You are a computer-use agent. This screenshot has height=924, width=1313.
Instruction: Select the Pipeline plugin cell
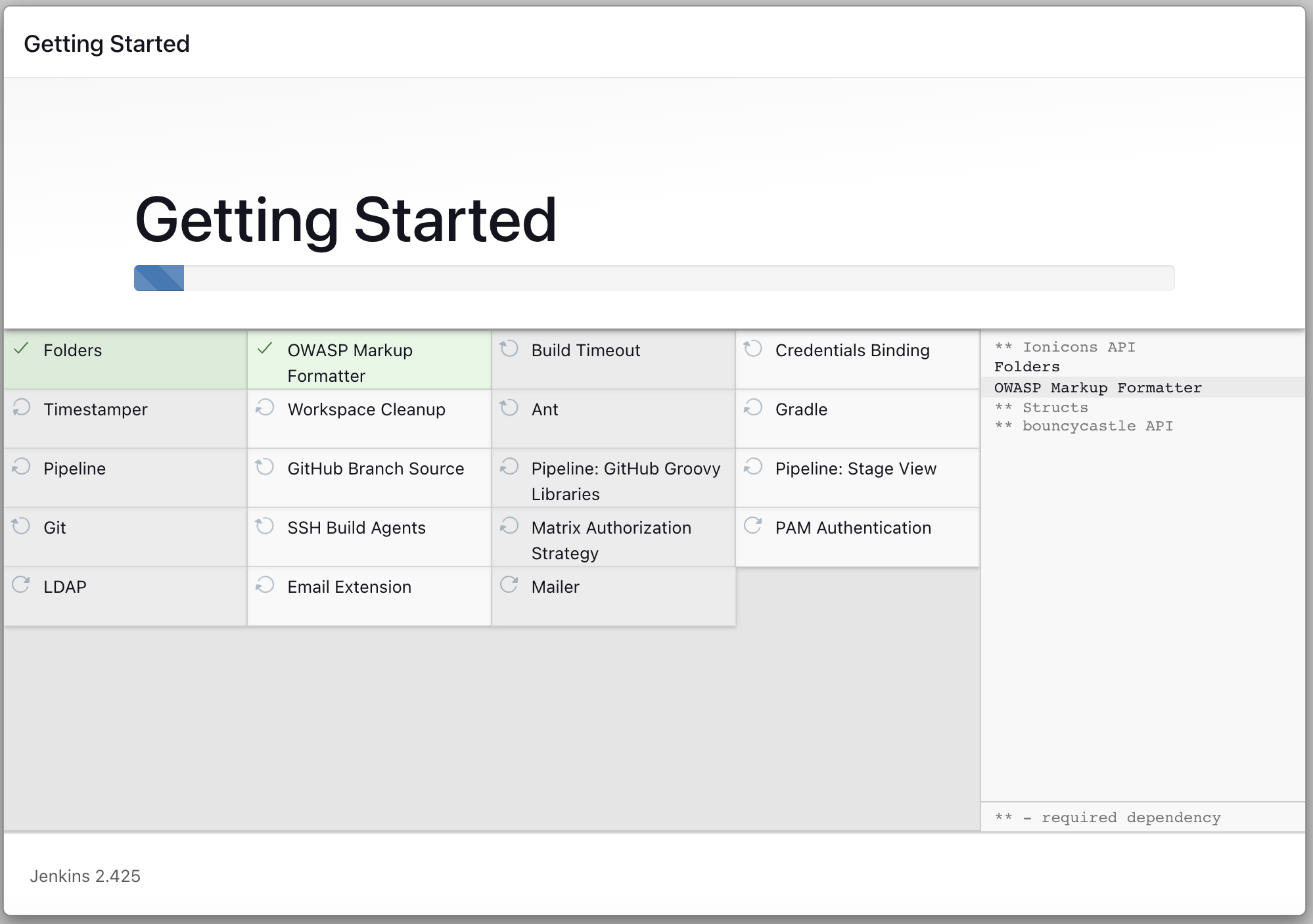(126, 478)
